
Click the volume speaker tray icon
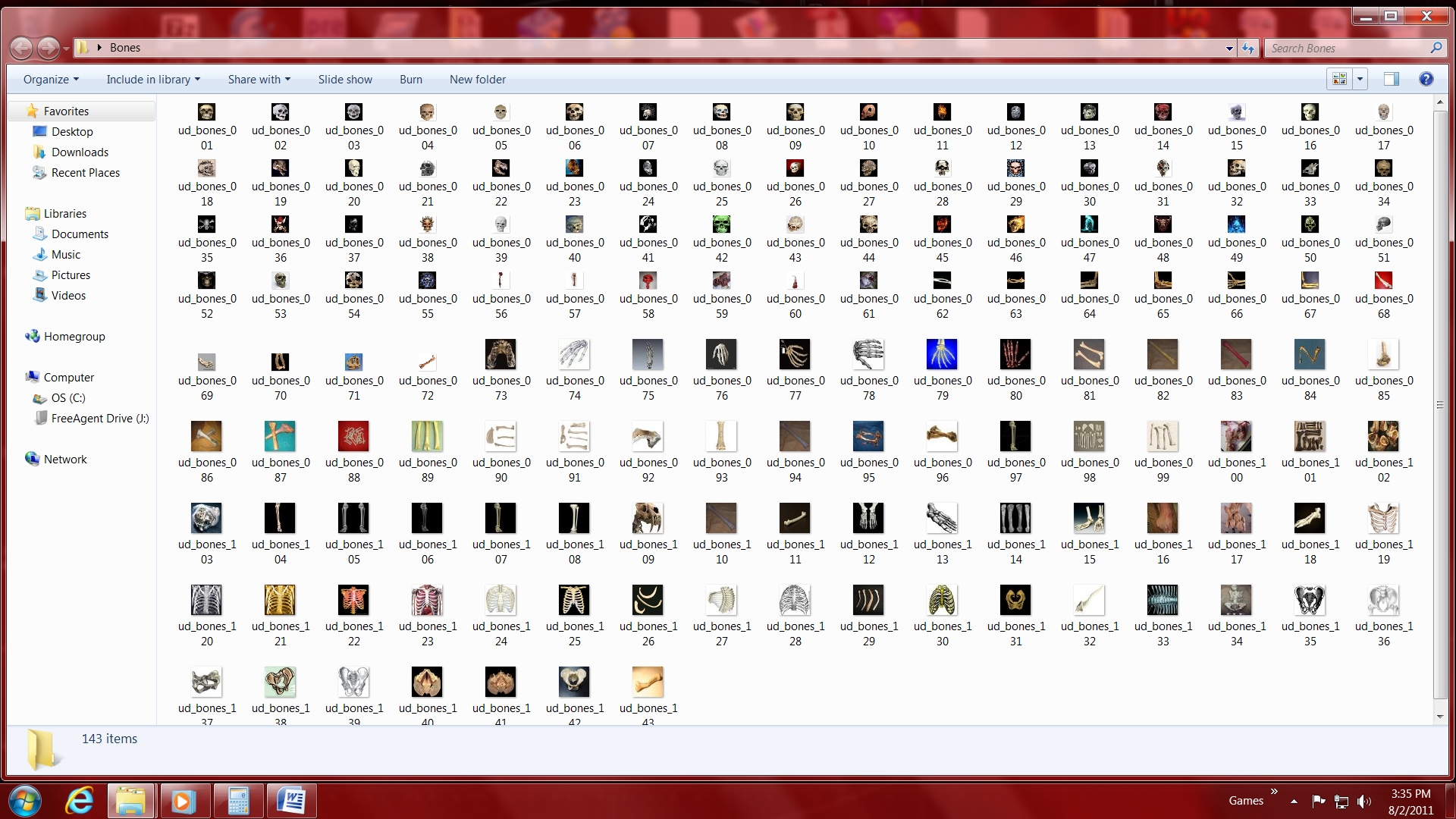[1363, 801]
